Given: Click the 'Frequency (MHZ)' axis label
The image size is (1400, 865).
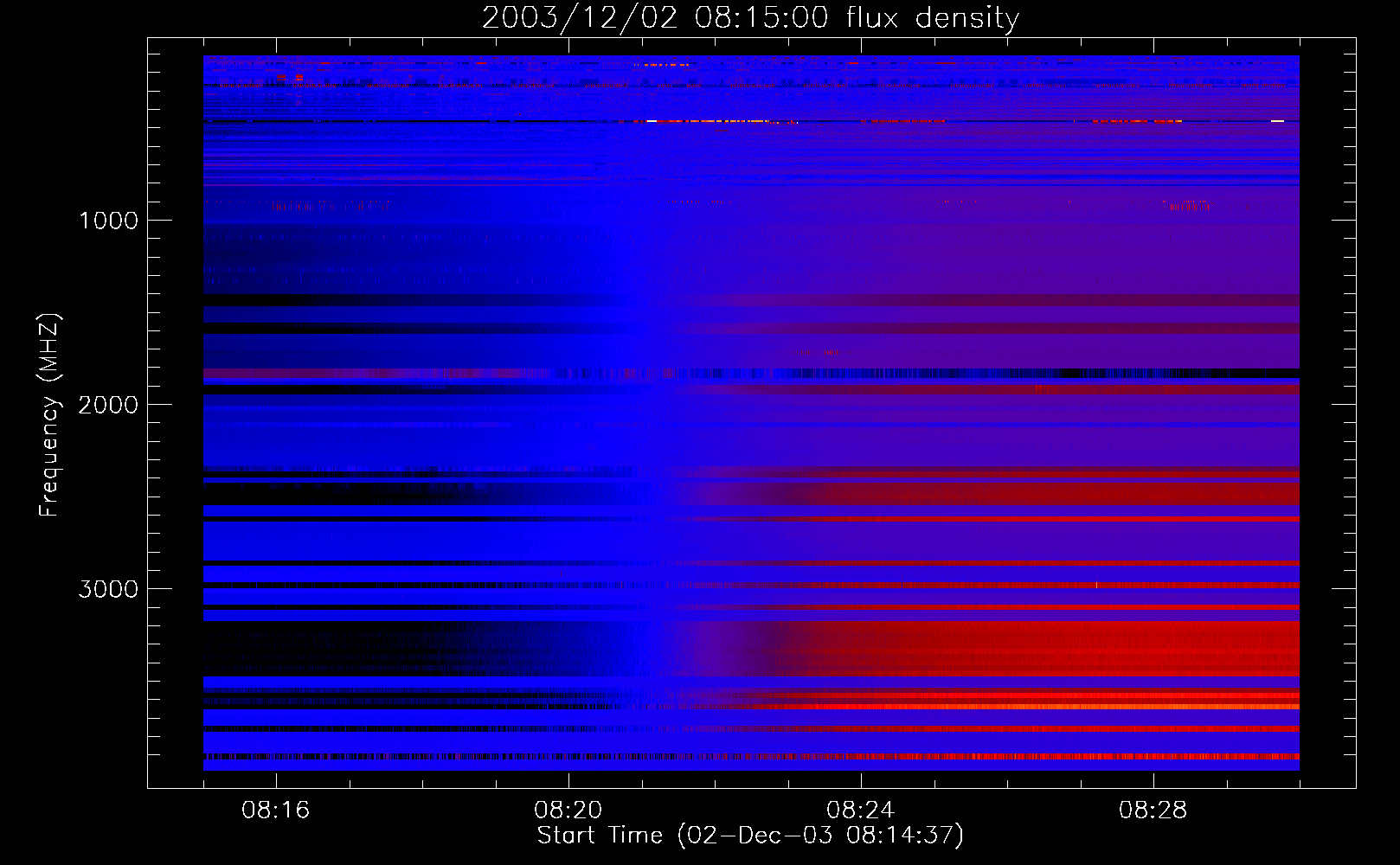Looking at the screenshot, I should click(x=49, y=414).
